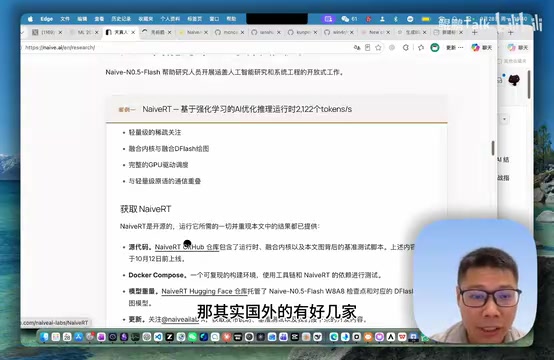Open the black Z app in Dock

[x=169, y=337]
